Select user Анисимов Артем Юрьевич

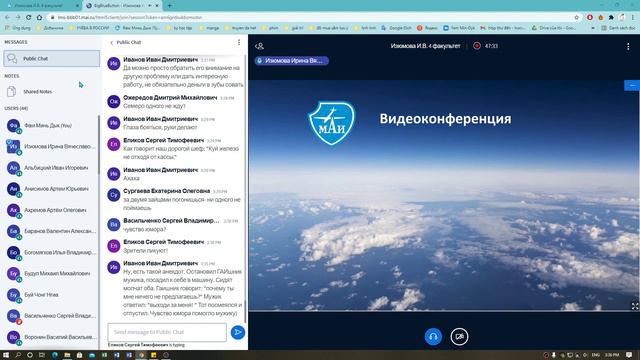50,189
